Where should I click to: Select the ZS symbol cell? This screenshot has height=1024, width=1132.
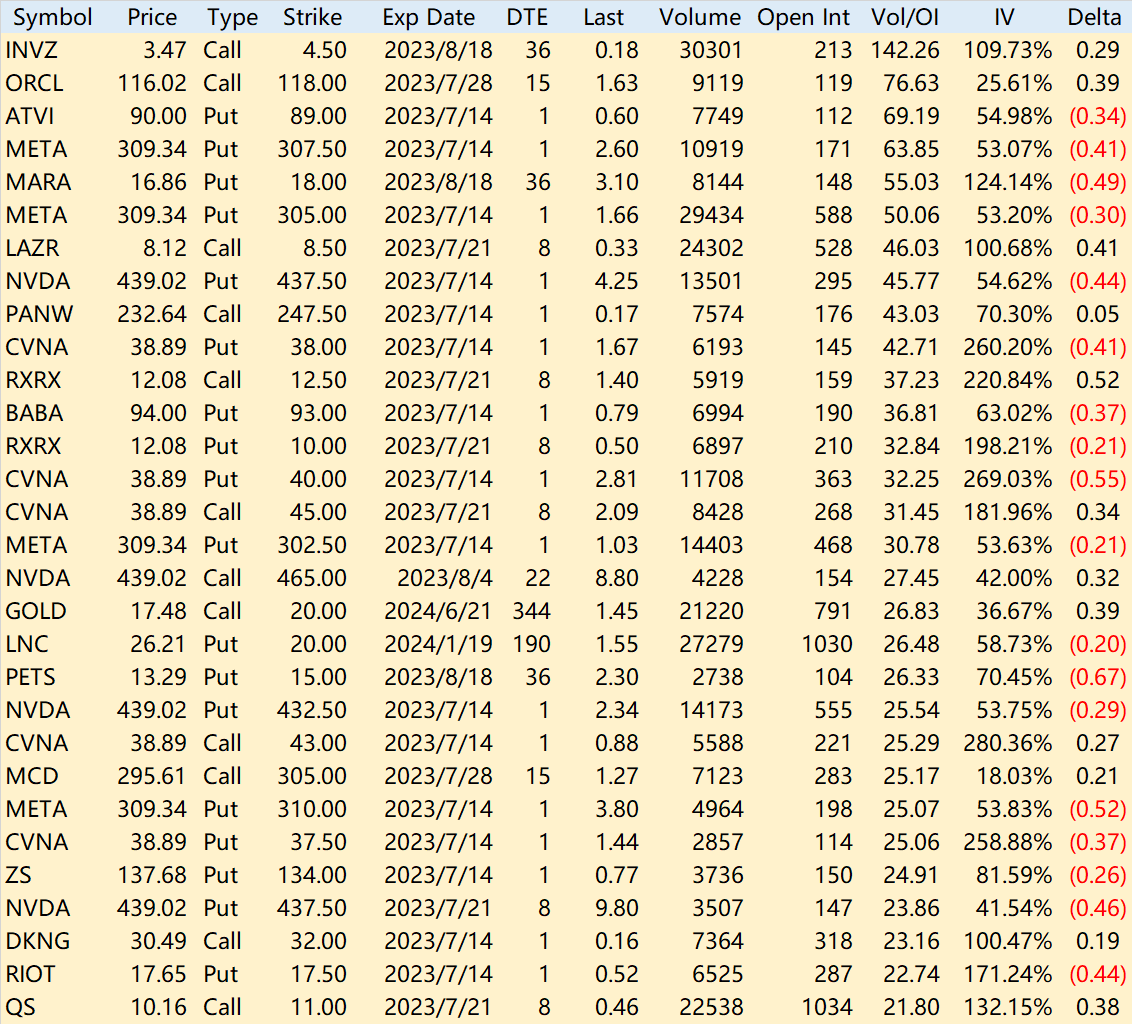(19, 875)
